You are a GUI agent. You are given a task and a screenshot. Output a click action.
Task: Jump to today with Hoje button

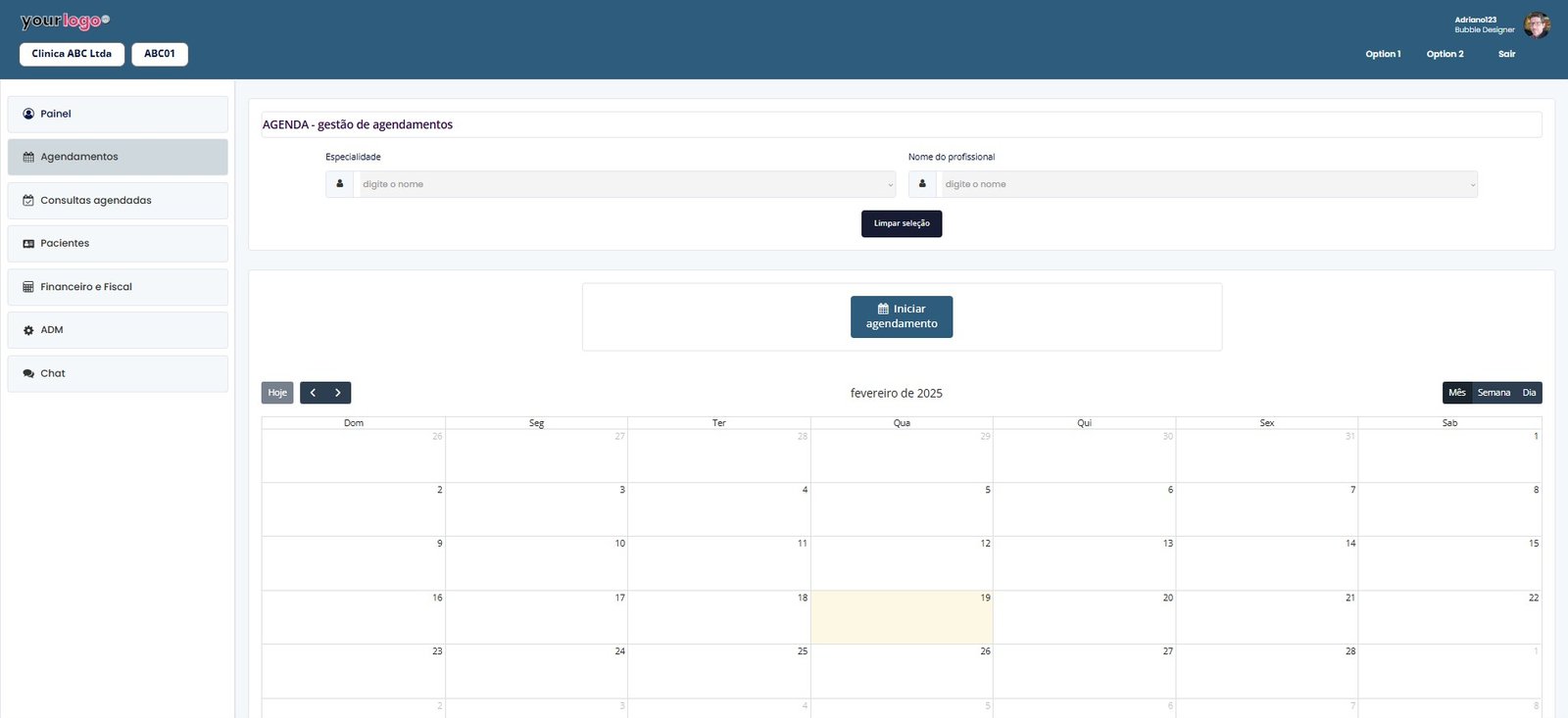click(x=277, y=393)
